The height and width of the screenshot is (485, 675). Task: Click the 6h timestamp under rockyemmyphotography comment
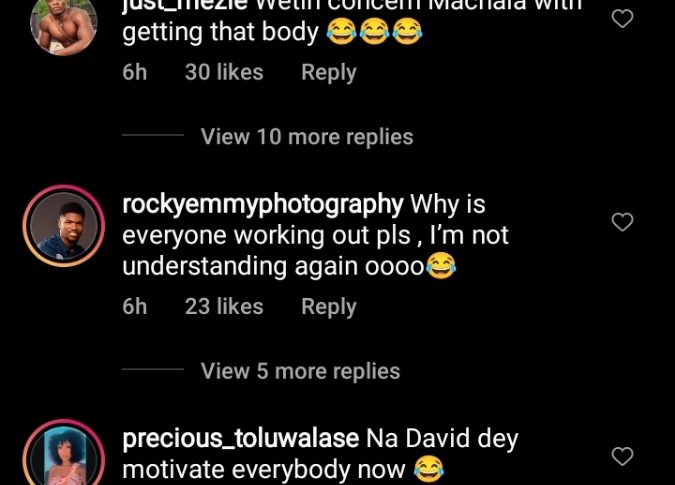point(135,307)
